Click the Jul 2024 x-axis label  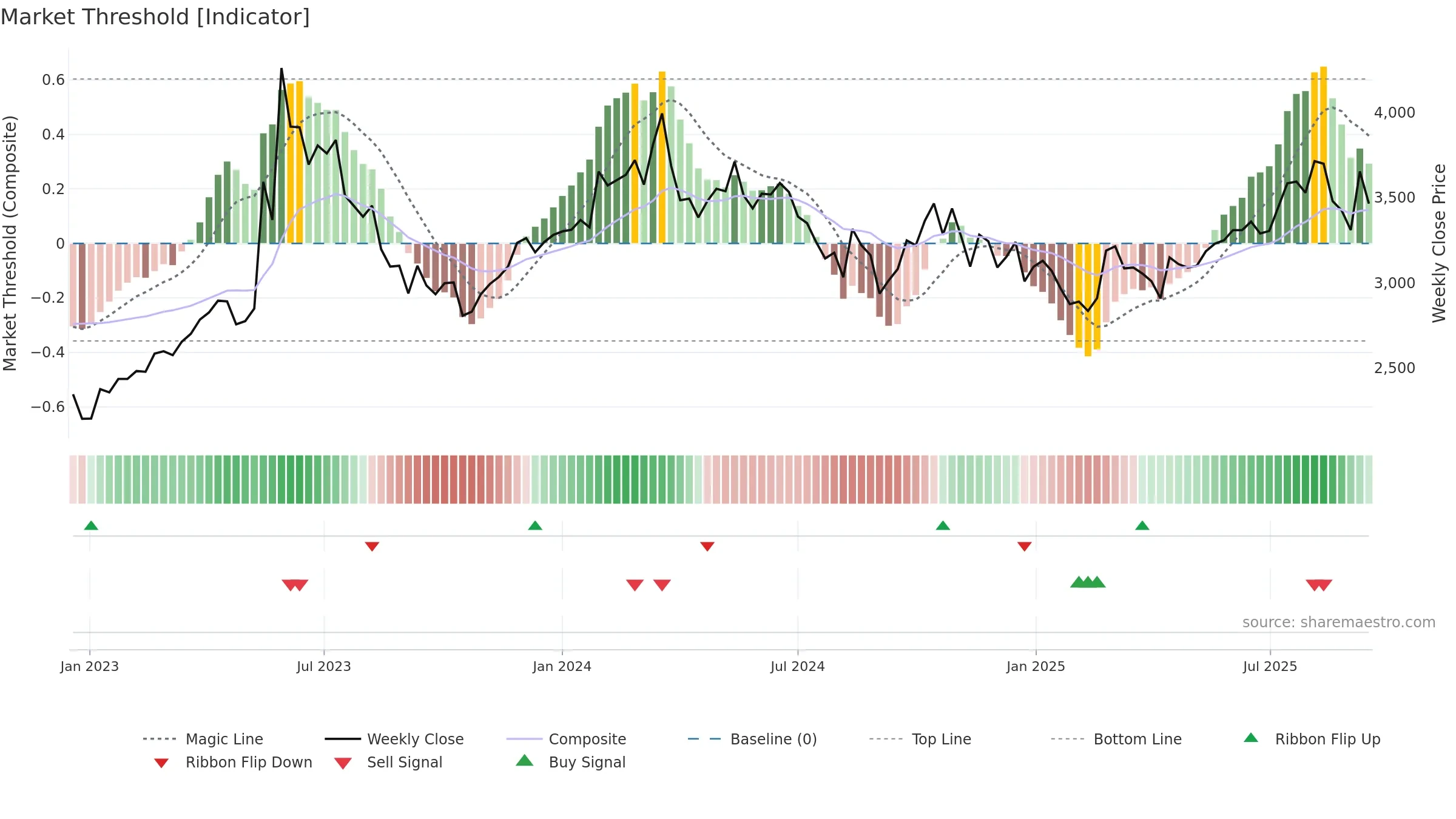pos(798,666)
